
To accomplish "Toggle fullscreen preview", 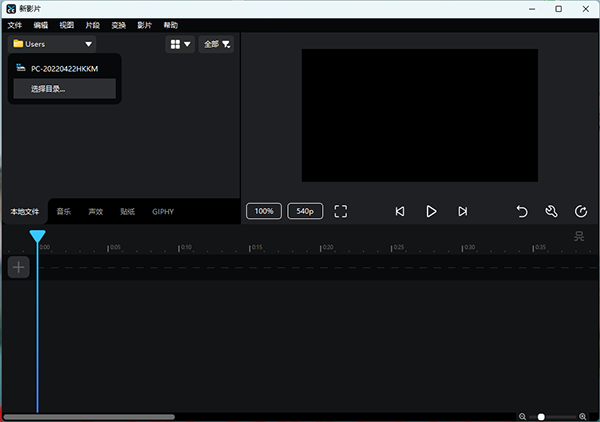I will pos(341,211).
